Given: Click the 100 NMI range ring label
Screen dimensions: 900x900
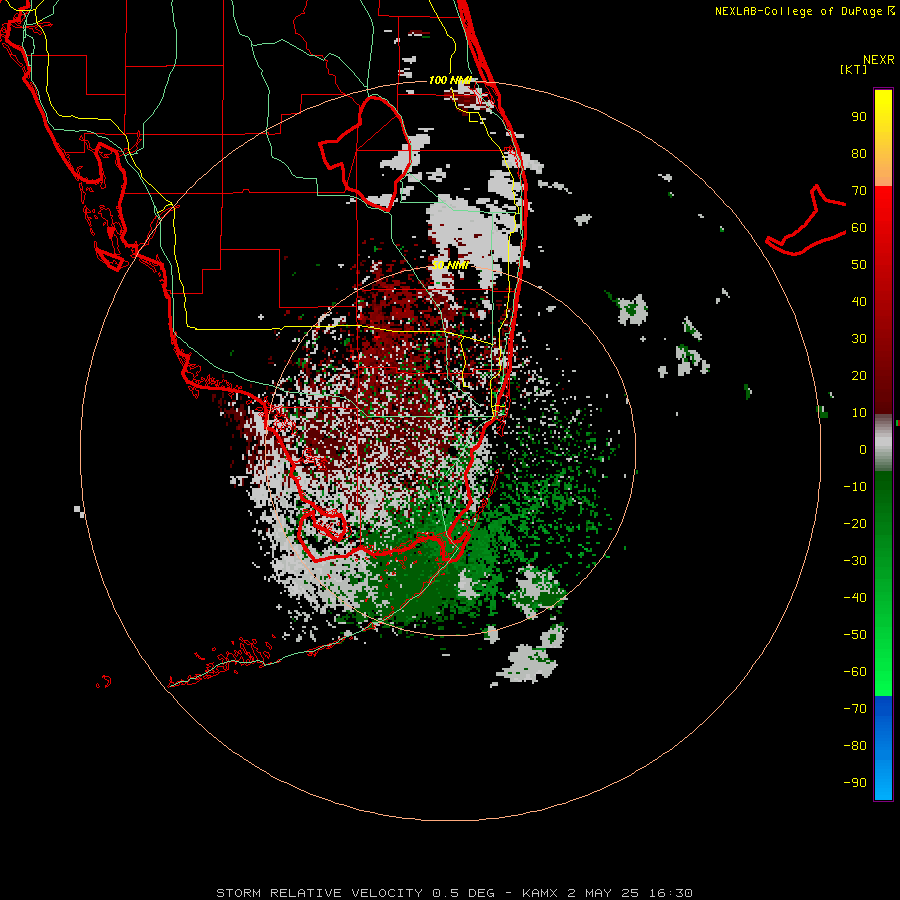Looking at the screenshot, I should pyautogui.click(x=450, y=80).
